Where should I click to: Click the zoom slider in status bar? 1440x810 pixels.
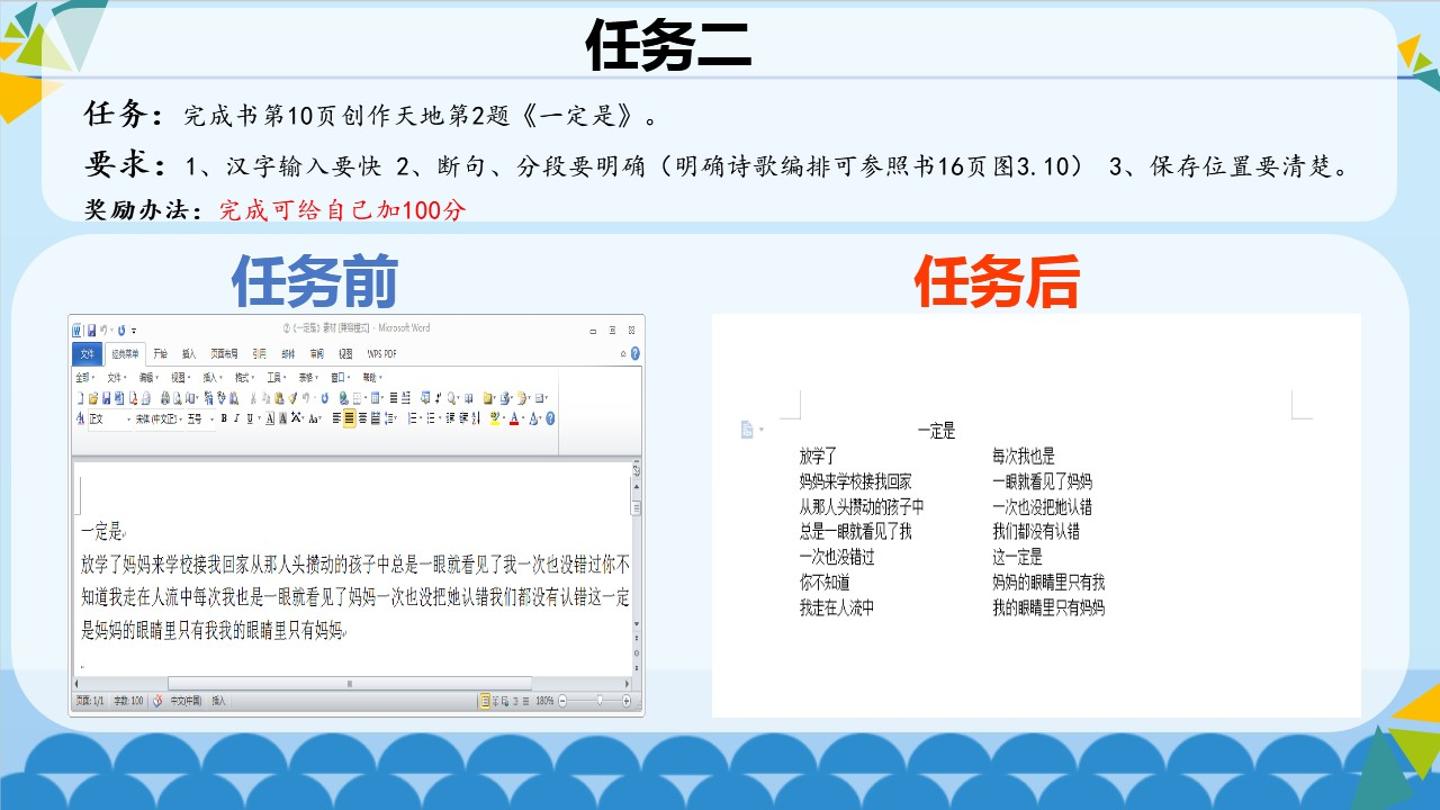tap(594, 701)
